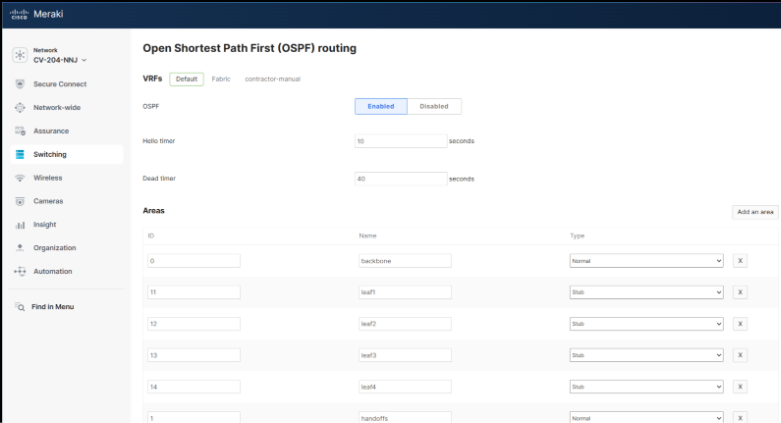Click the Organization icon

point(20,248)
